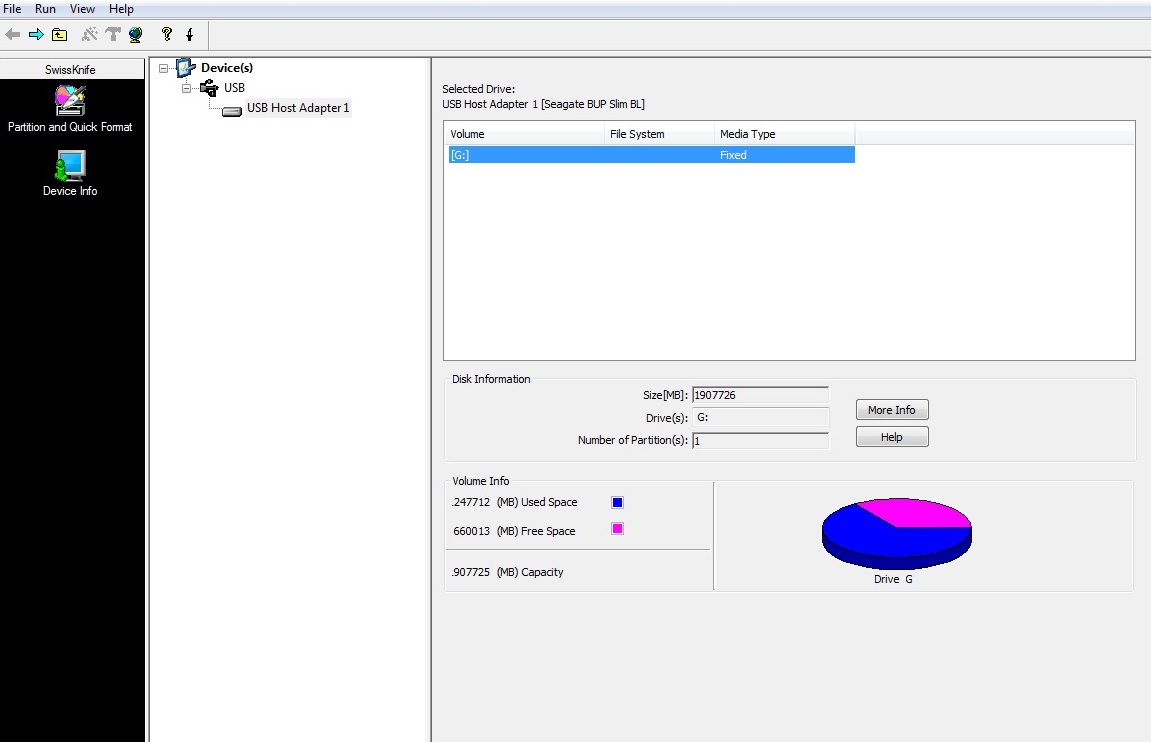Click the File System column header
This screenshot has width=1151, height=742.
[x=659, y=134]
